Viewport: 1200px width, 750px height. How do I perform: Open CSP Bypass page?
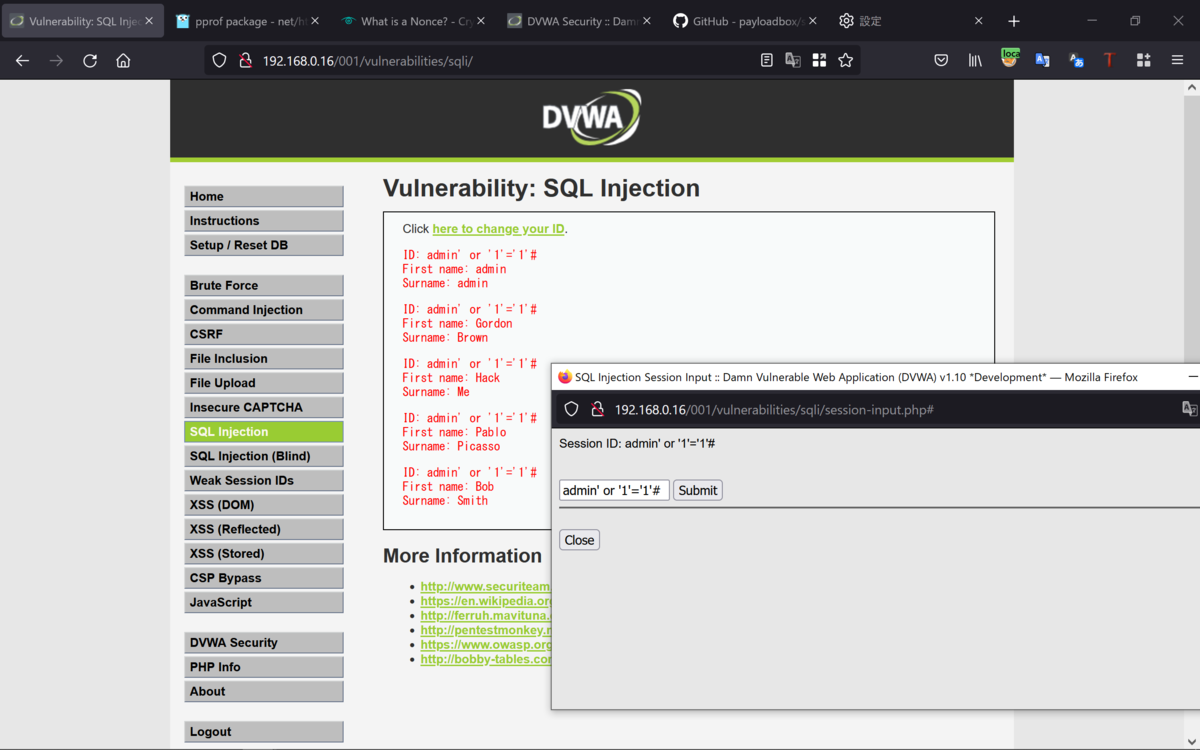(264, 578)
